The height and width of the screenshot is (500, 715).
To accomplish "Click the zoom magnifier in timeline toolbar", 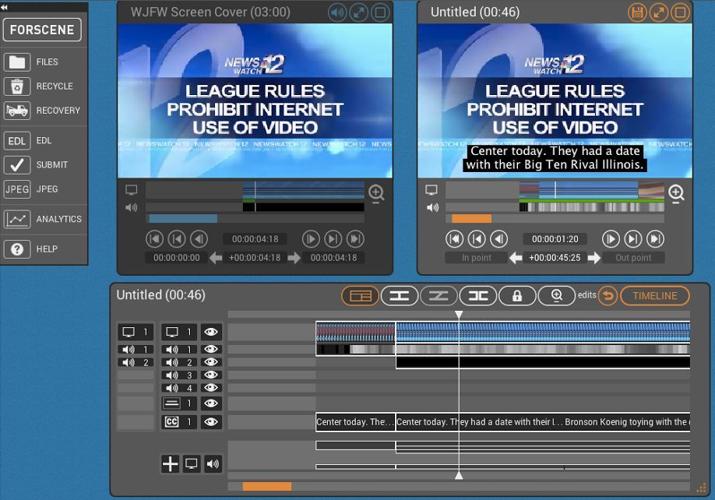I will [557, 296].
